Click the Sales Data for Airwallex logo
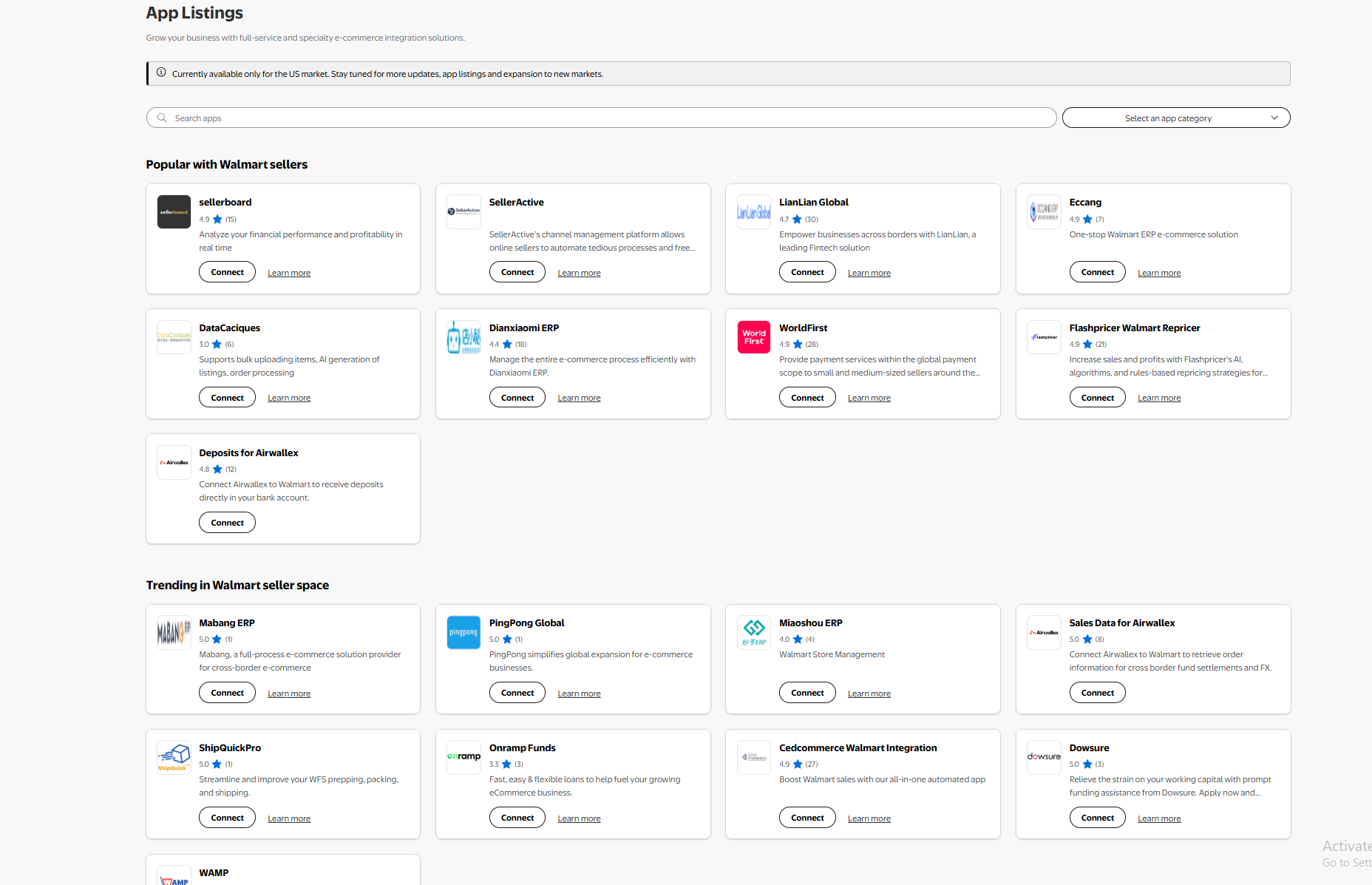The height and width of the screenshot is (885, 1372). pyautogui.click(x=1044, y=633)
